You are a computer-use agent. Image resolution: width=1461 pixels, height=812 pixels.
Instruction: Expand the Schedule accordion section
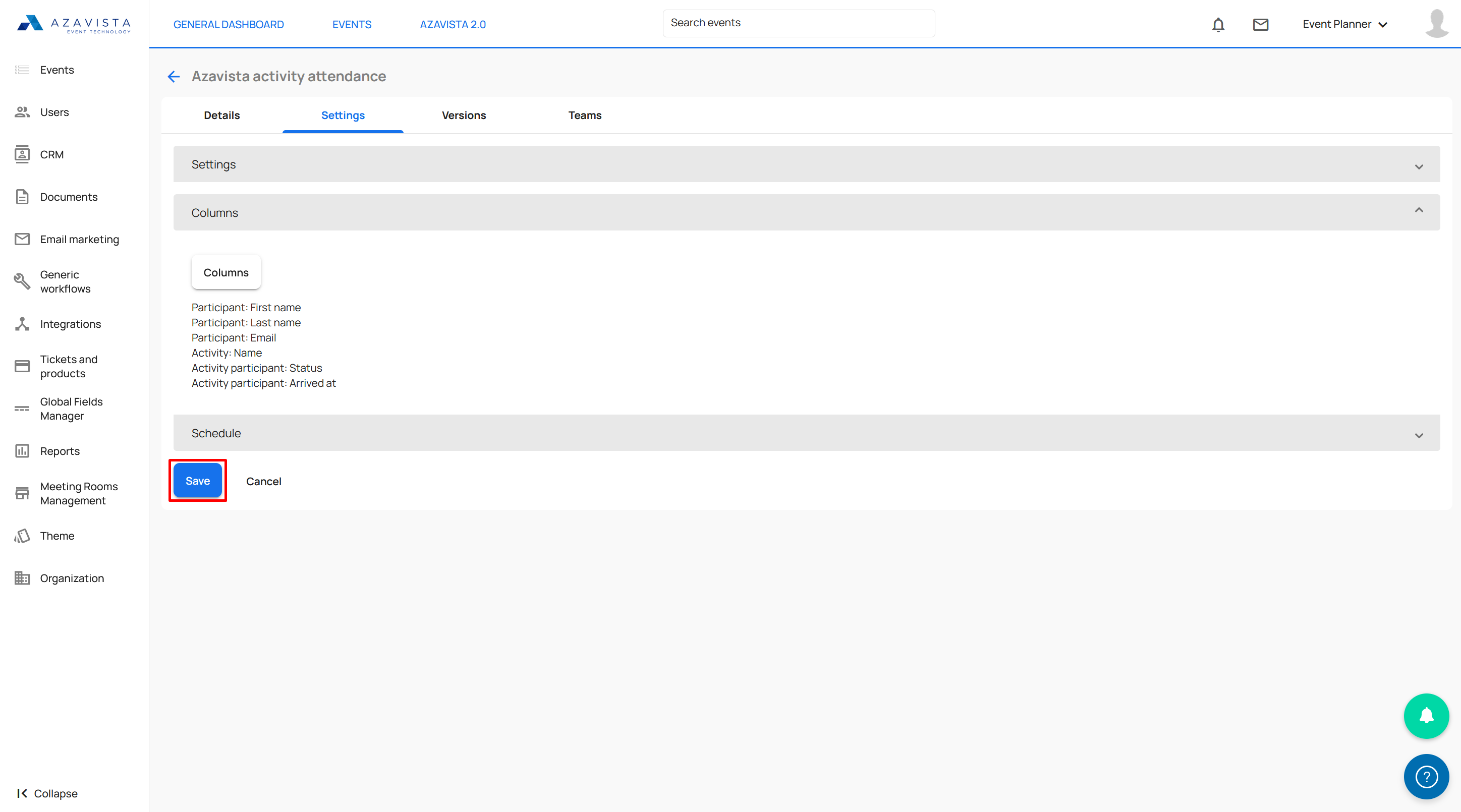pos(807,433)
